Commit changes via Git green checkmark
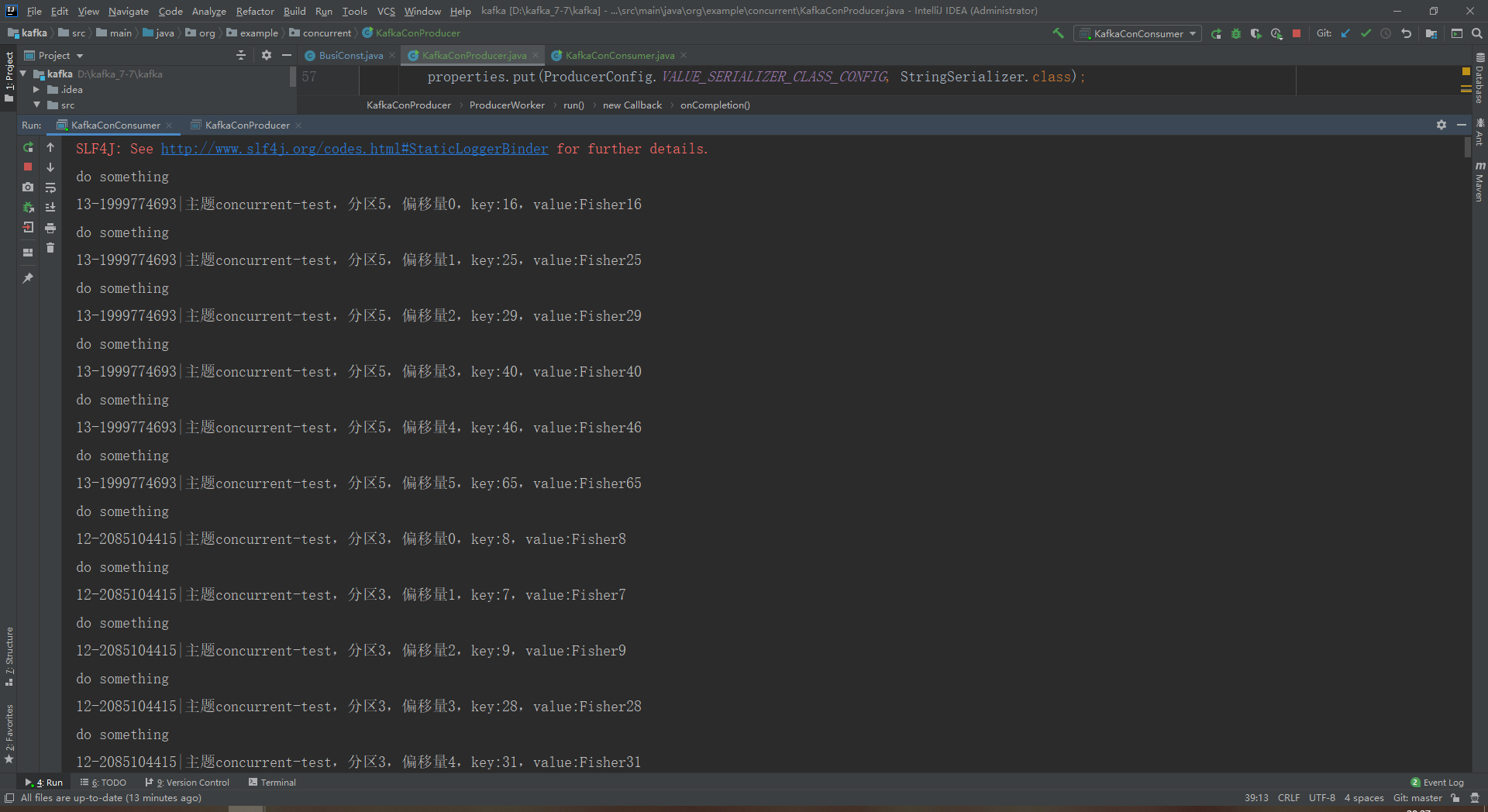Viewport: 1488px width, 812px height. pyautogui.click(x=1366, y=33)
